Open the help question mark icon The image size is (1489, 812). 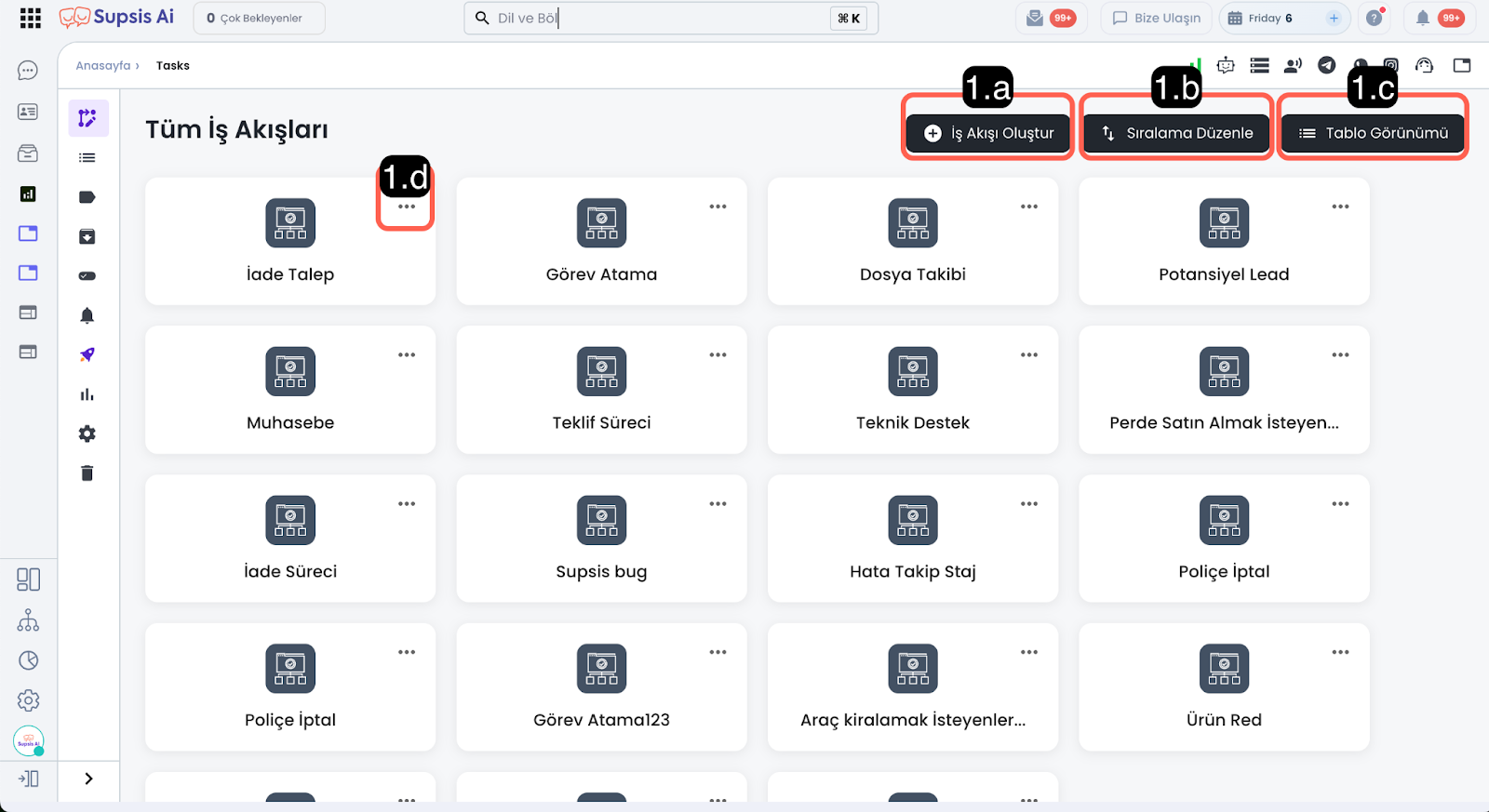click(x=1375, y=18)
